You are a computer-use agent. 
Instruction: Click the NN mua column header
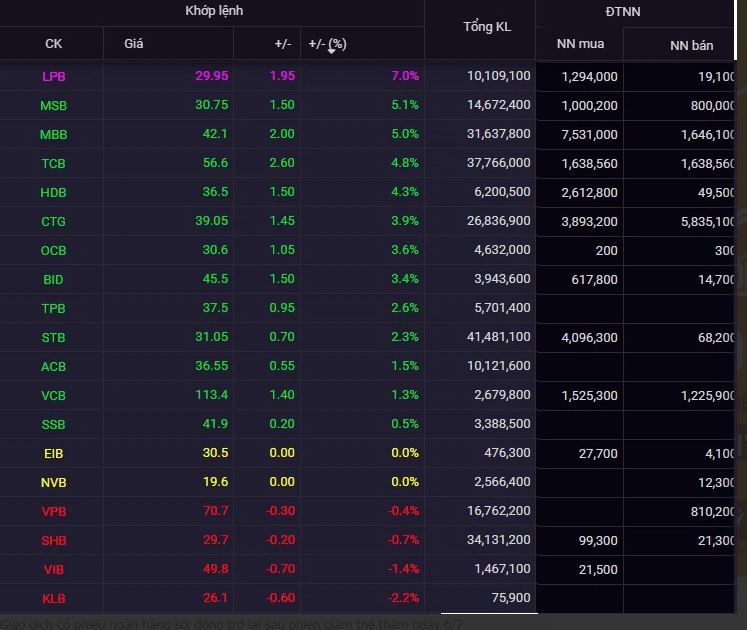[x=579, y=43]
